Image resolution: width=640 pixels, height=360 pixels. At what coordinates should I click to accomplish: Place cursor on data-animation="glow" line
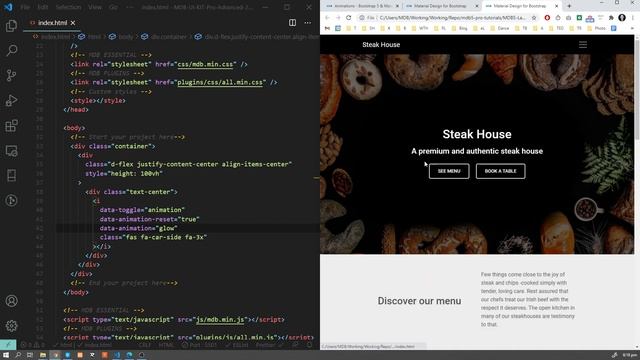click(139, 228)
